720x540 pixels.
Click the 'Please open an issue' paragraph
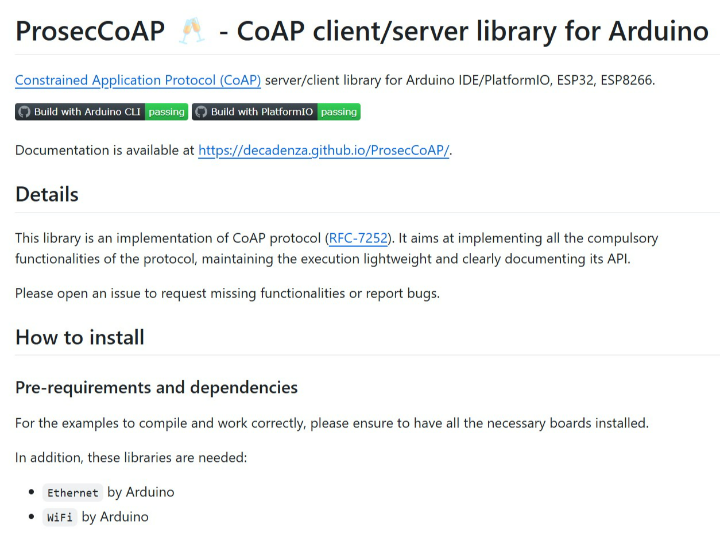coord(227,293)
